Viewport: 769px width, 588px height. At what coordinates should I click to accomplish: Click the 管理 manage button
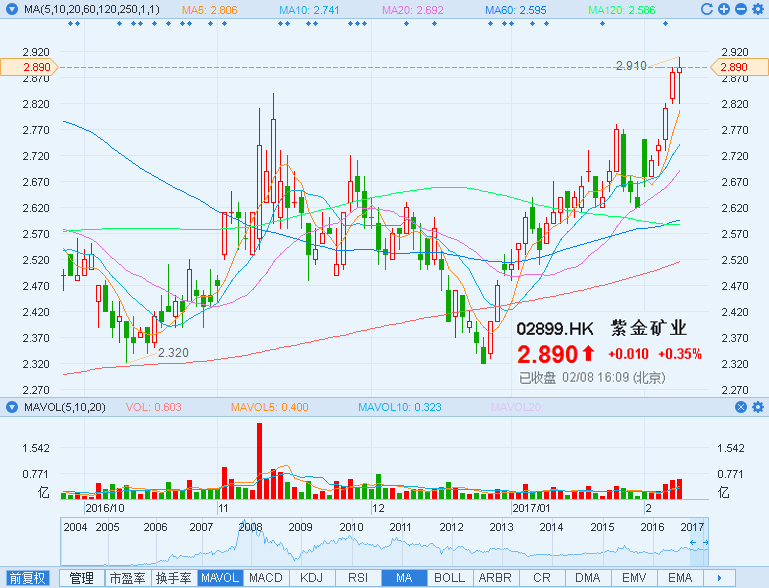[x=81, y=578]
